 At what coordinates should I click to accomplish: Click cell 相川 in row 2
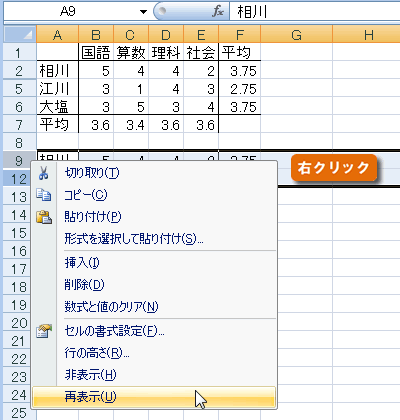57,70
